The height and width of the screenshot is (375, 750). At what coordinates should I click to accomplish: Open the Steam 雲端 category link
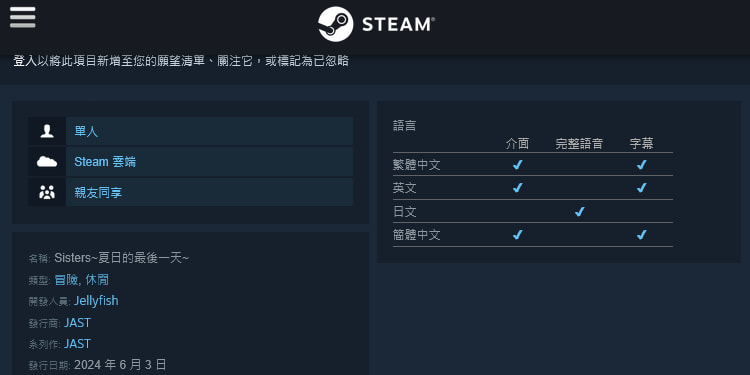point(105,162)
